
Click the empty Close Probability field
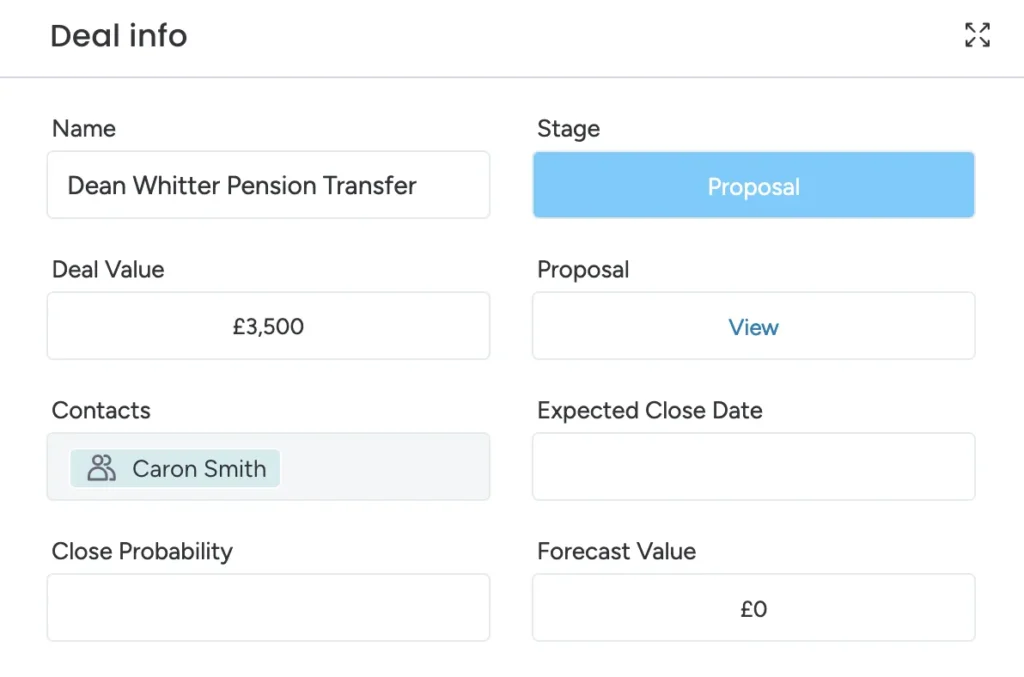(x=268, y=607)
